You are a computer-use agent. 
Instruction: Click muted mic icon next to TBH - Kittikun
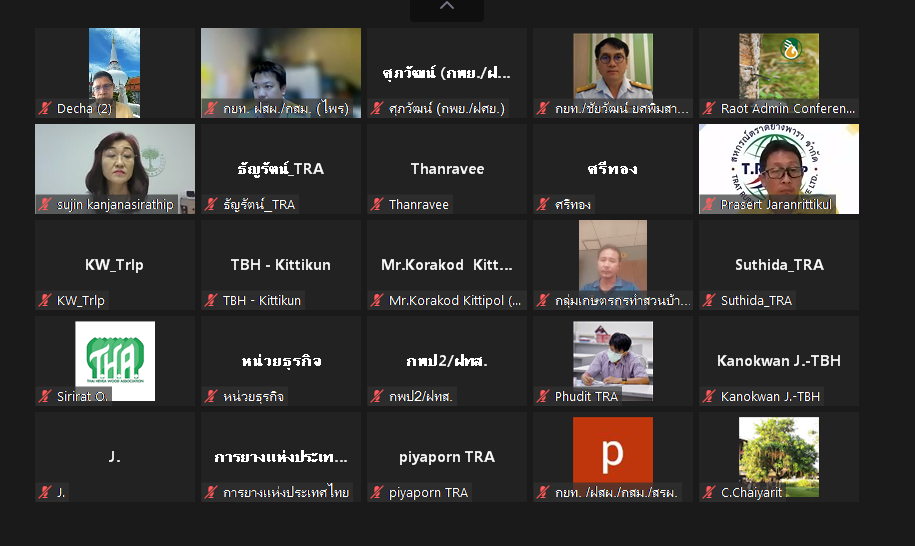(211, 300)
